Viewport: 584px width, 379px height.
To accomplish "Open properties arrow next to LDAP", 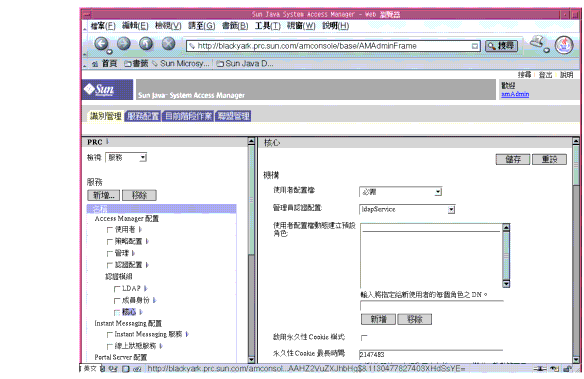I will pyautogui.click(x=146, y=288).
